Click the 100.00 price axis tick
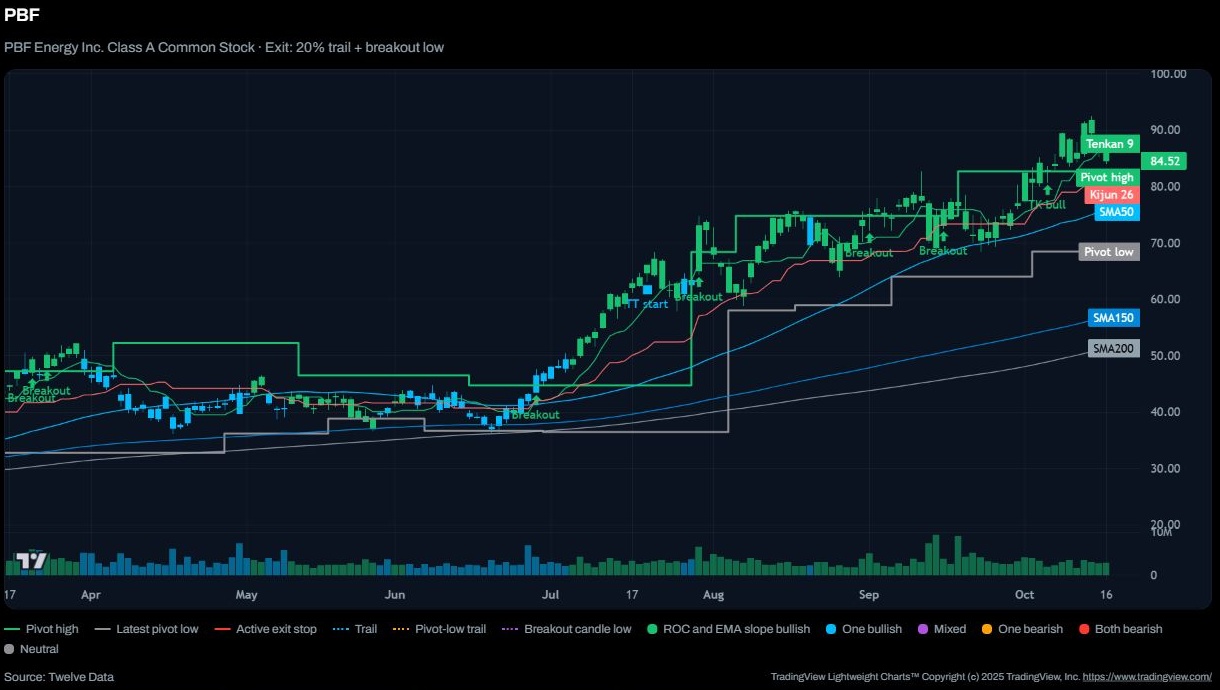Viewport: 1220px width, 690px height. tap(1168, 74)
